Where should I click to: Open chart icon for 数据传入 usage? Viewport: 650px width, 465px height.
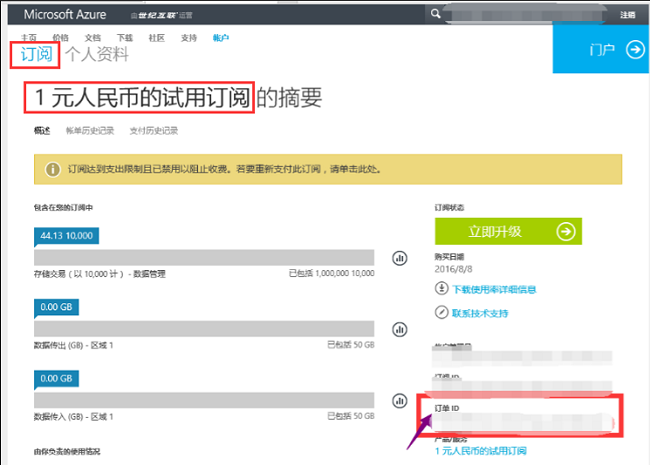(399, 399)
